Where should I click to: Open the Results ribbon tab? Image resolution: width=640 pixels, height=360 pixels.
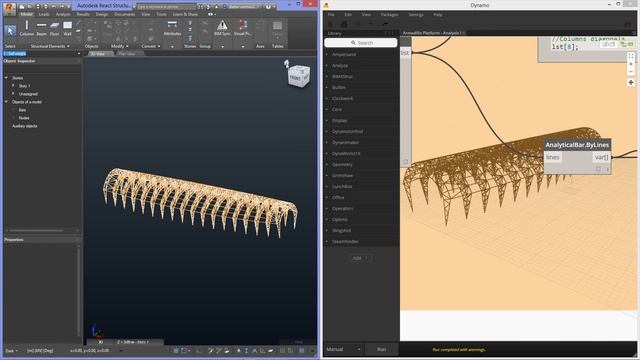(x=83, y=14)
